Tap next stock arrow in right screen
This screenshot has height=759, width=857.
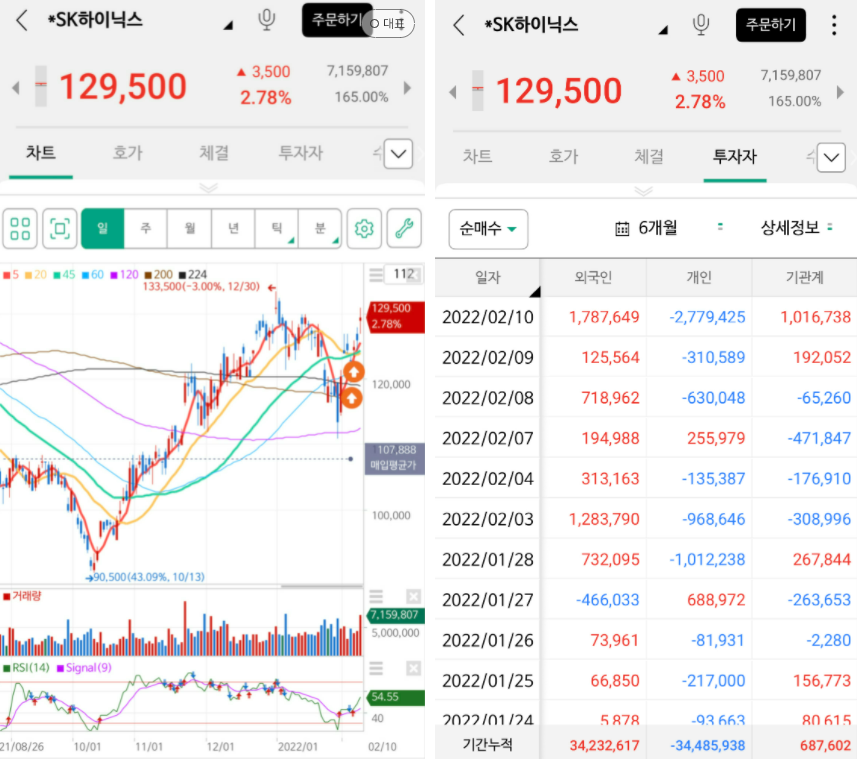coord(841,92)
